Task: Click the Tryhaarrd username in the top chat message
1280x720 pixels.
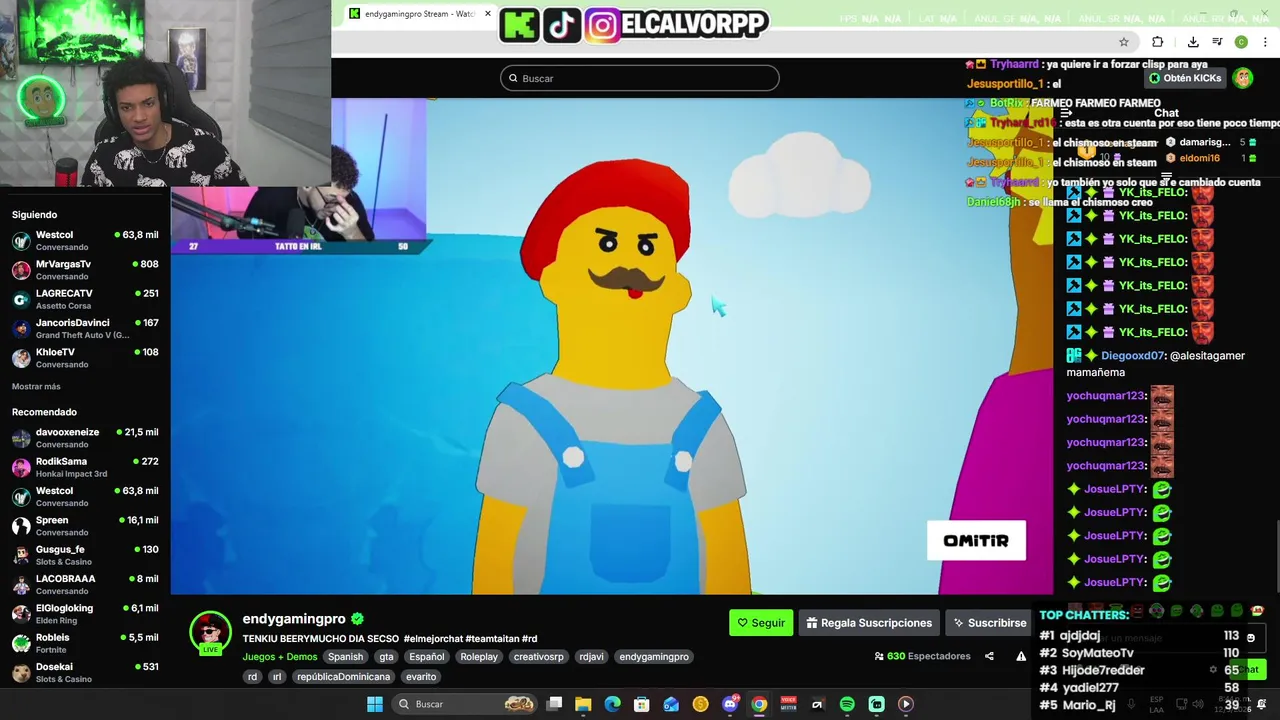Action: click(x=1015, y=64)
